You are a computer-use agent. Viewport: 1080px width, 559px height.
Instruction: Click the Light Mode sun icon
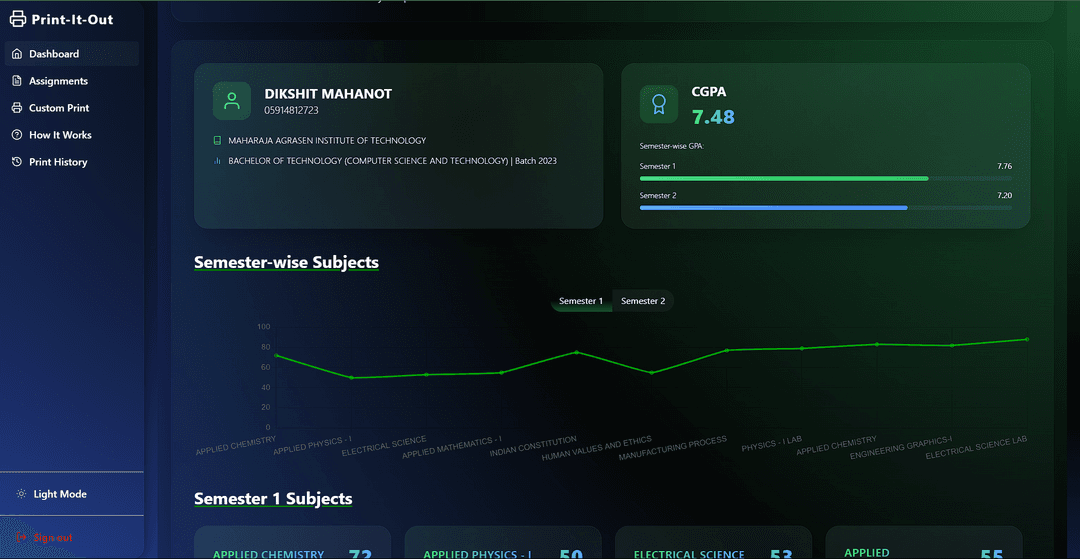[x=21, y=494]
